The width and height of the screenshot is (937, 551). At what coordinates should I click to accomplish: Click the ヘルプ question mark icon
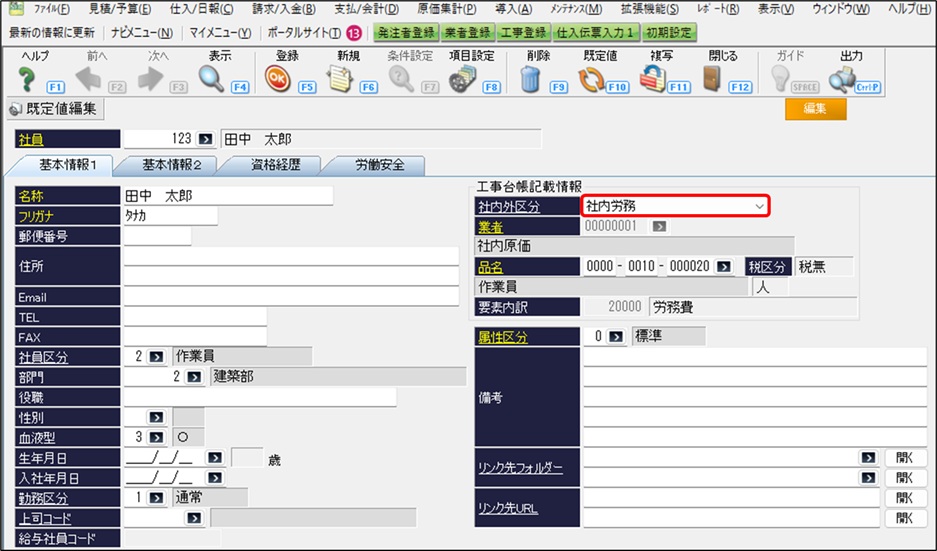(26, 80)
